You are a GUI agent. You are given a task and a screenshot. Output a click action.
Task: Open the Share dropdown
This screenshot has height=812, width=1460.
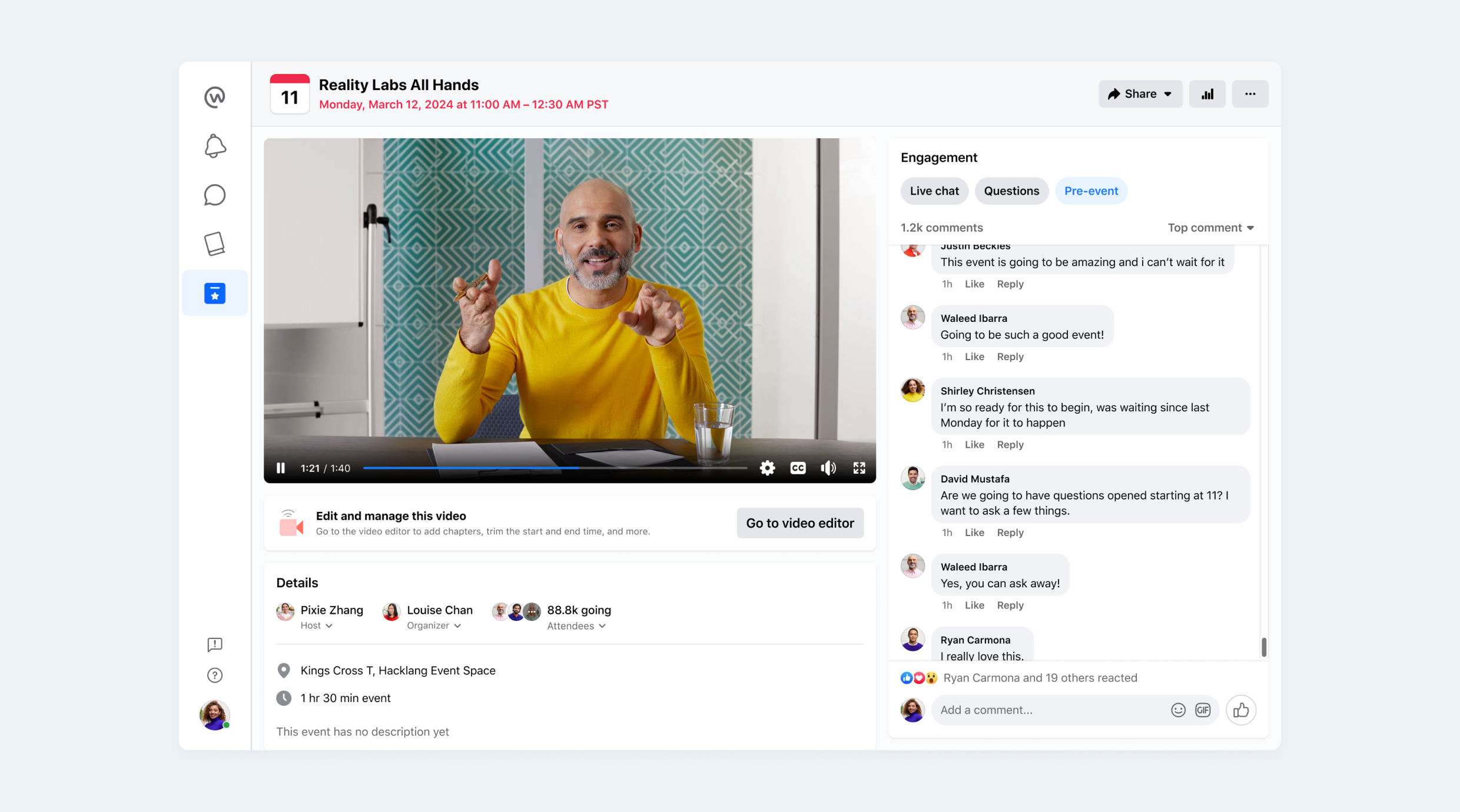click(1140, 94)
